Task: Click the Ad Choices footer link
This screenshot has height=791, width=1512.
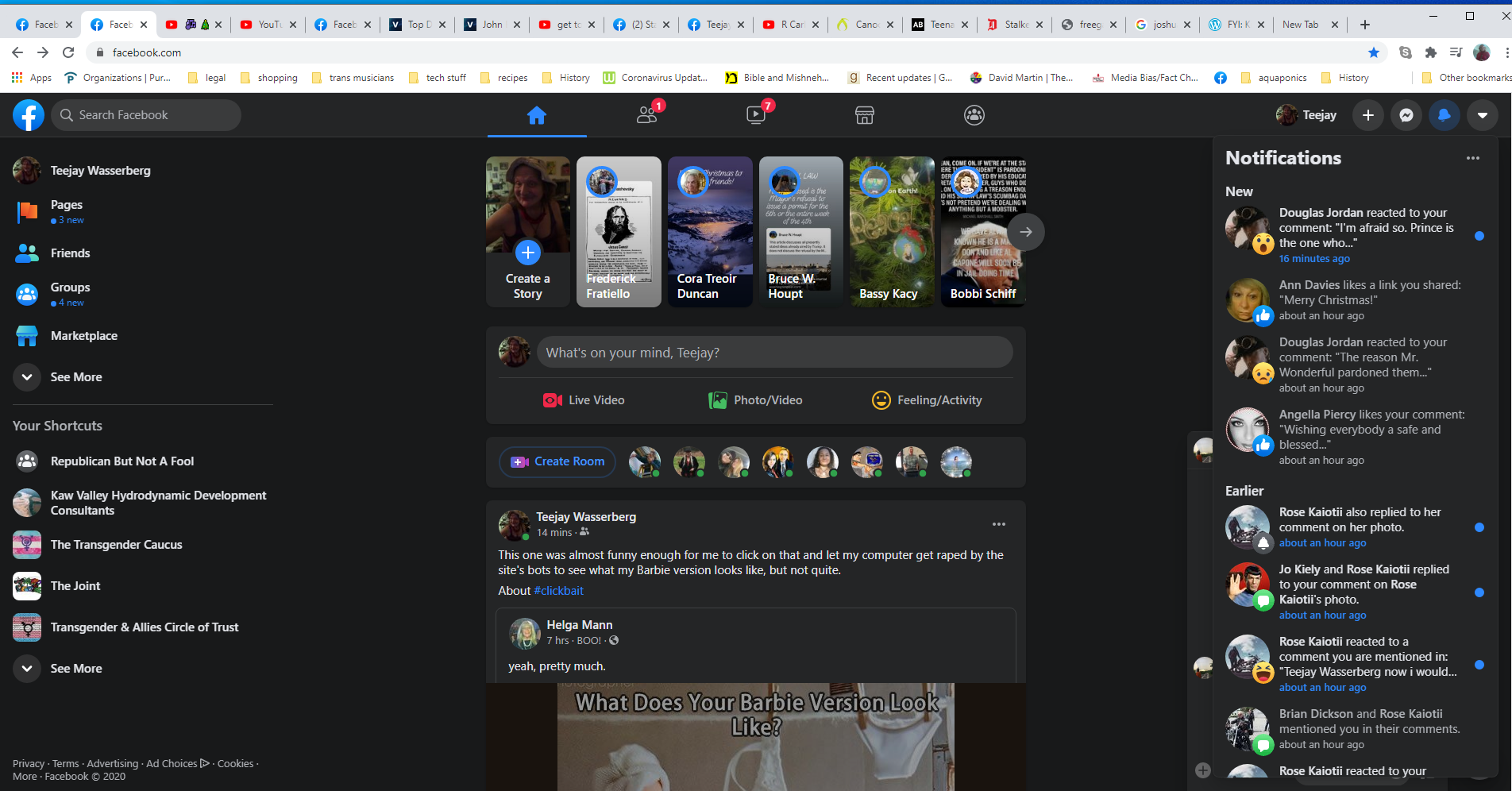Action: tap(178, 764)
